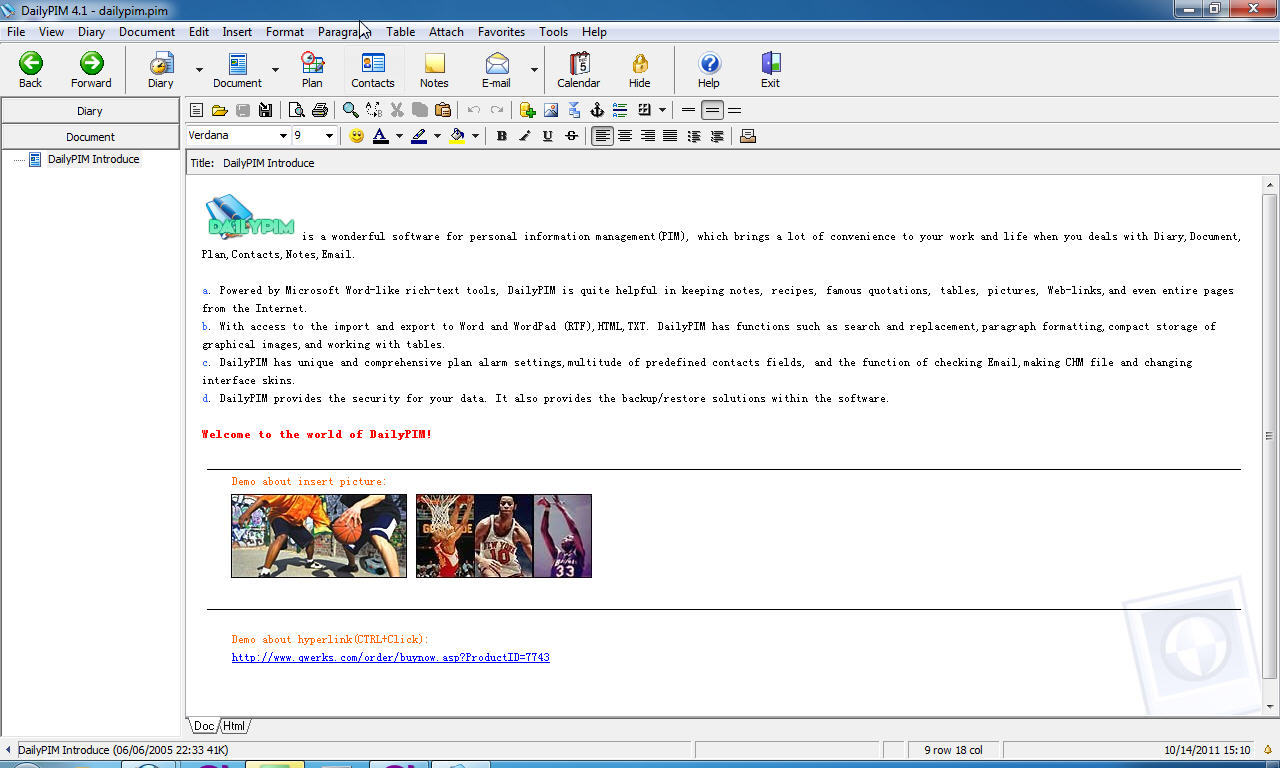Open the font color dropdown arrow
Viewport: 1280px width, 768px height.
399,136
